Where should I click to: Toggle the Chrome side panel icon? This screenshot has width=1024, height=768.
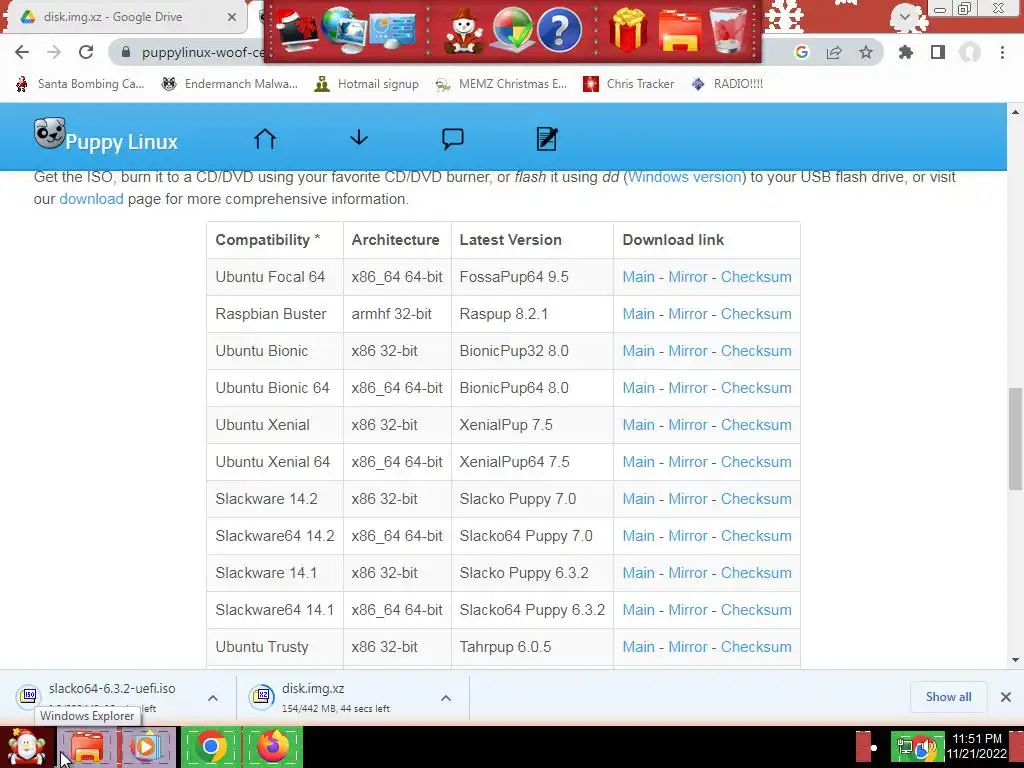click(938, 52)
